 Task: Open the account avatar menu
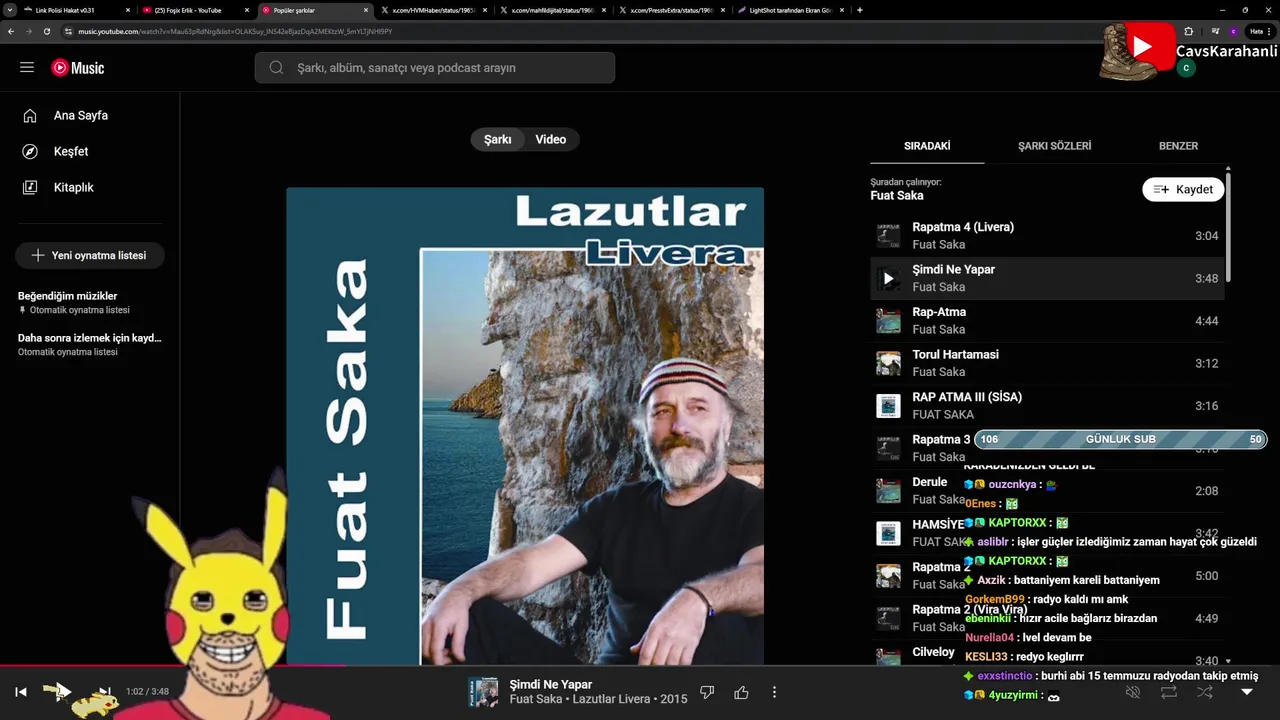coord(1186,68)
